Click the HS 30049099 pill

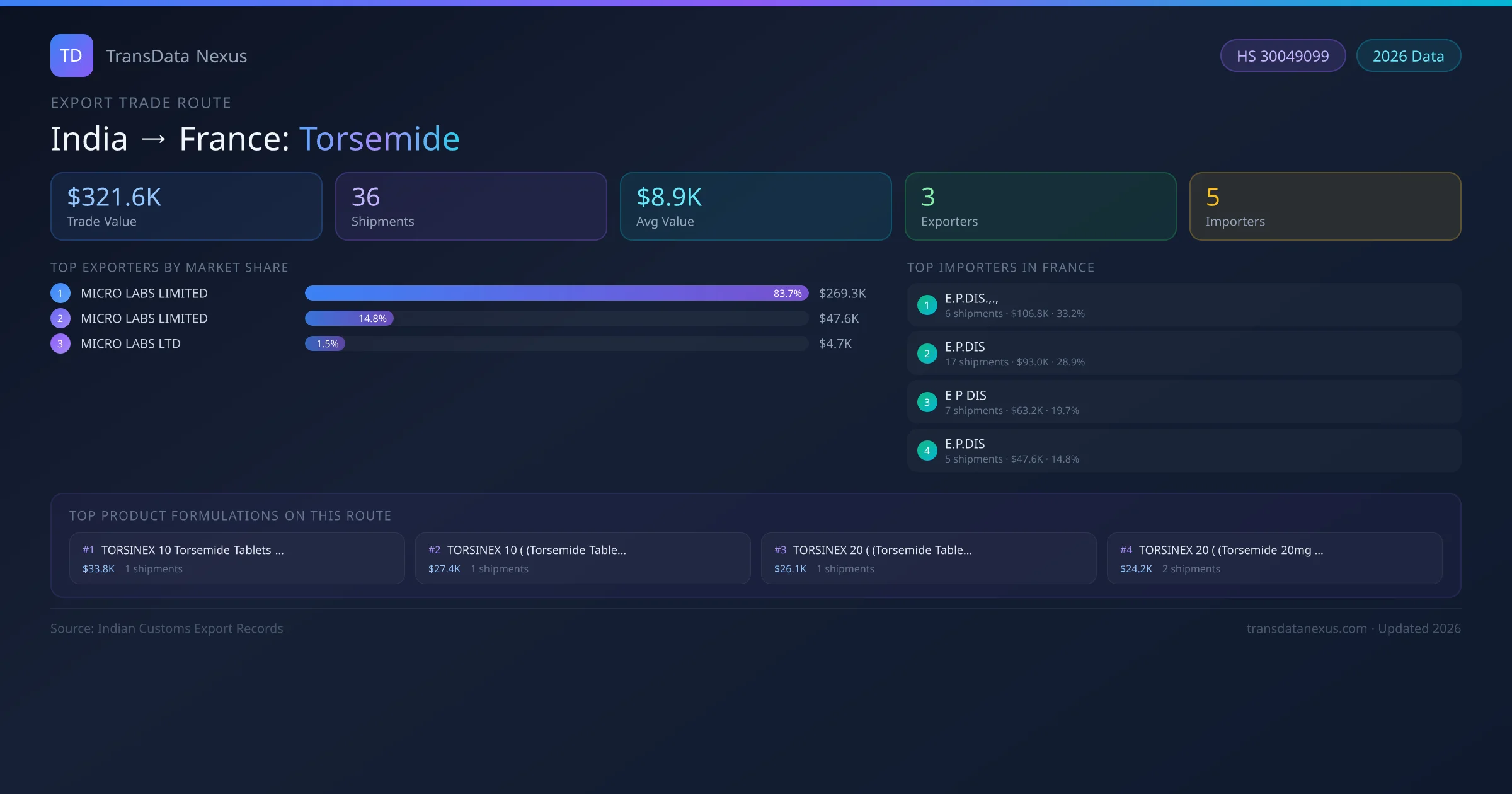coord(1283,56)
